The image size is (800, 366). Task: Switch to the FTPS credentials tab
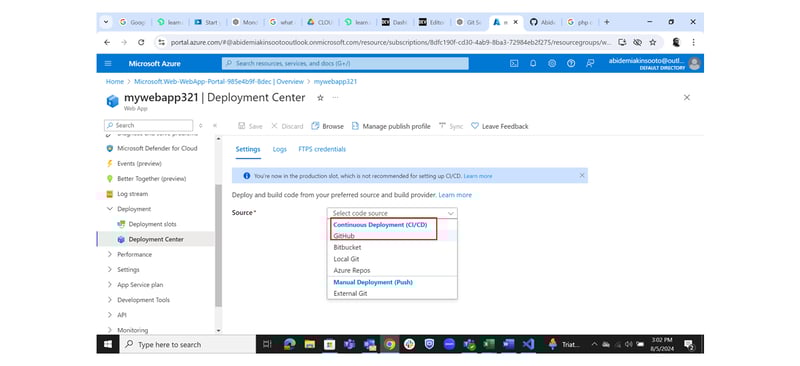[x=322, y=149]
